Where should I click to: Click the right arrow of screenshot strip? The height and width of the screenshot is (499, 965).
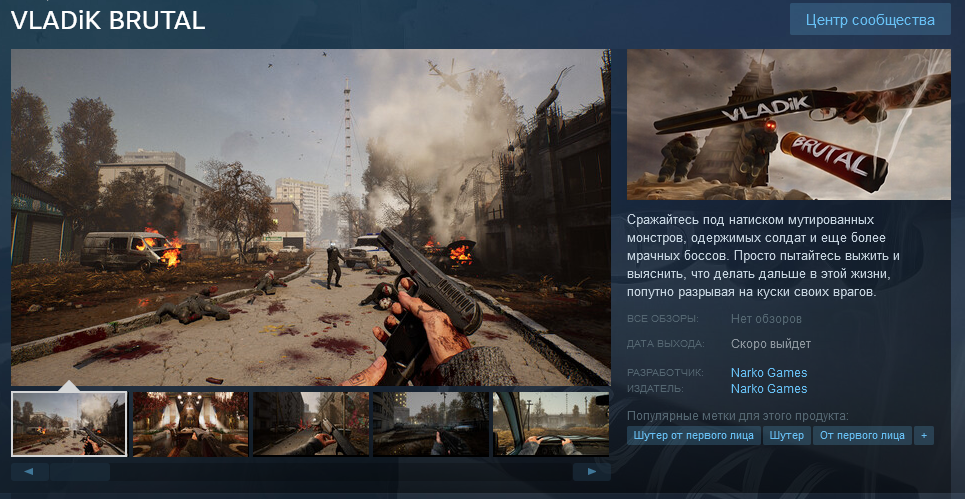coord(591,472)
